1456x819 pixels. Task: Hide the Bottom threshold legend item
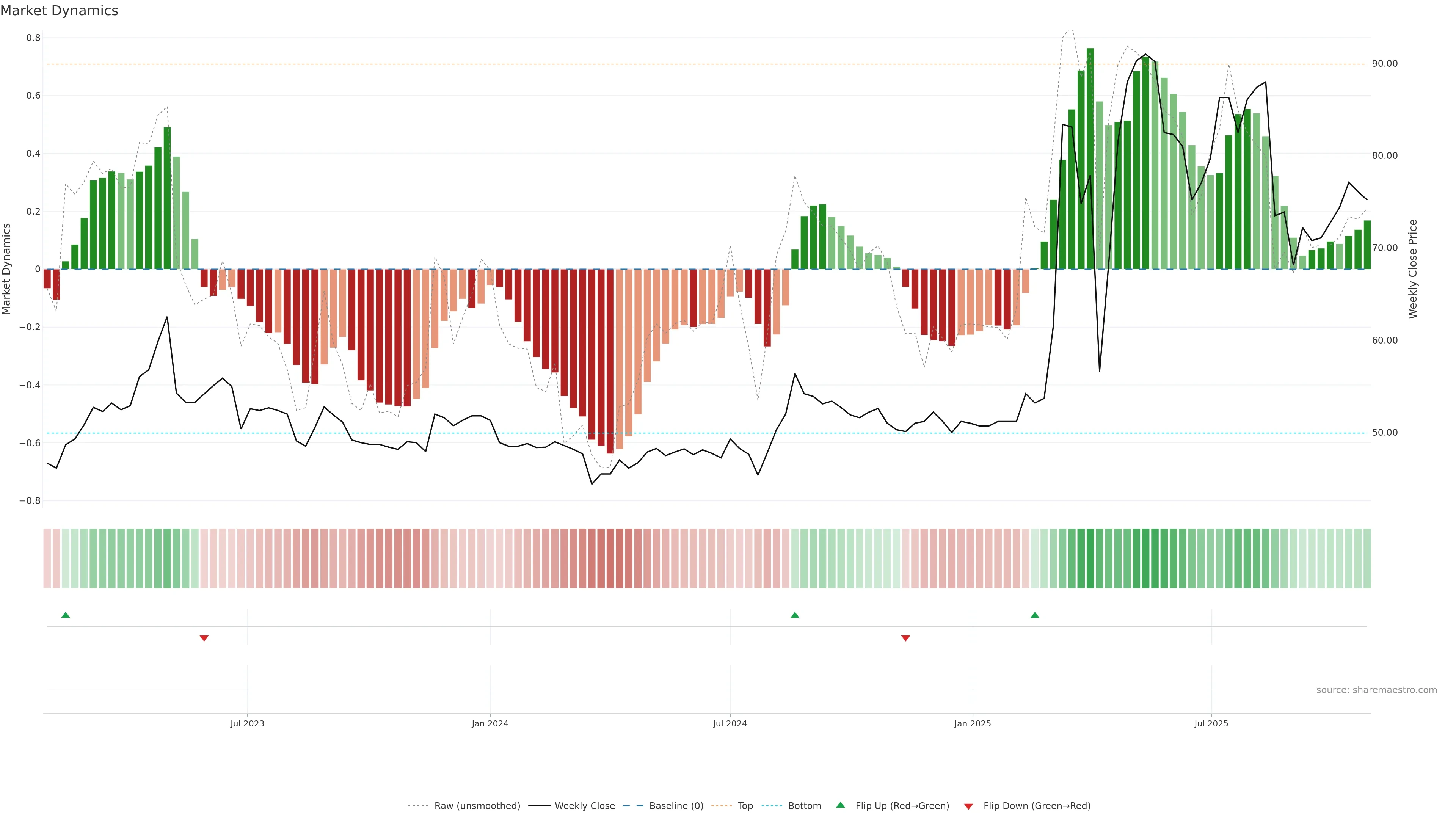point(804,806)
